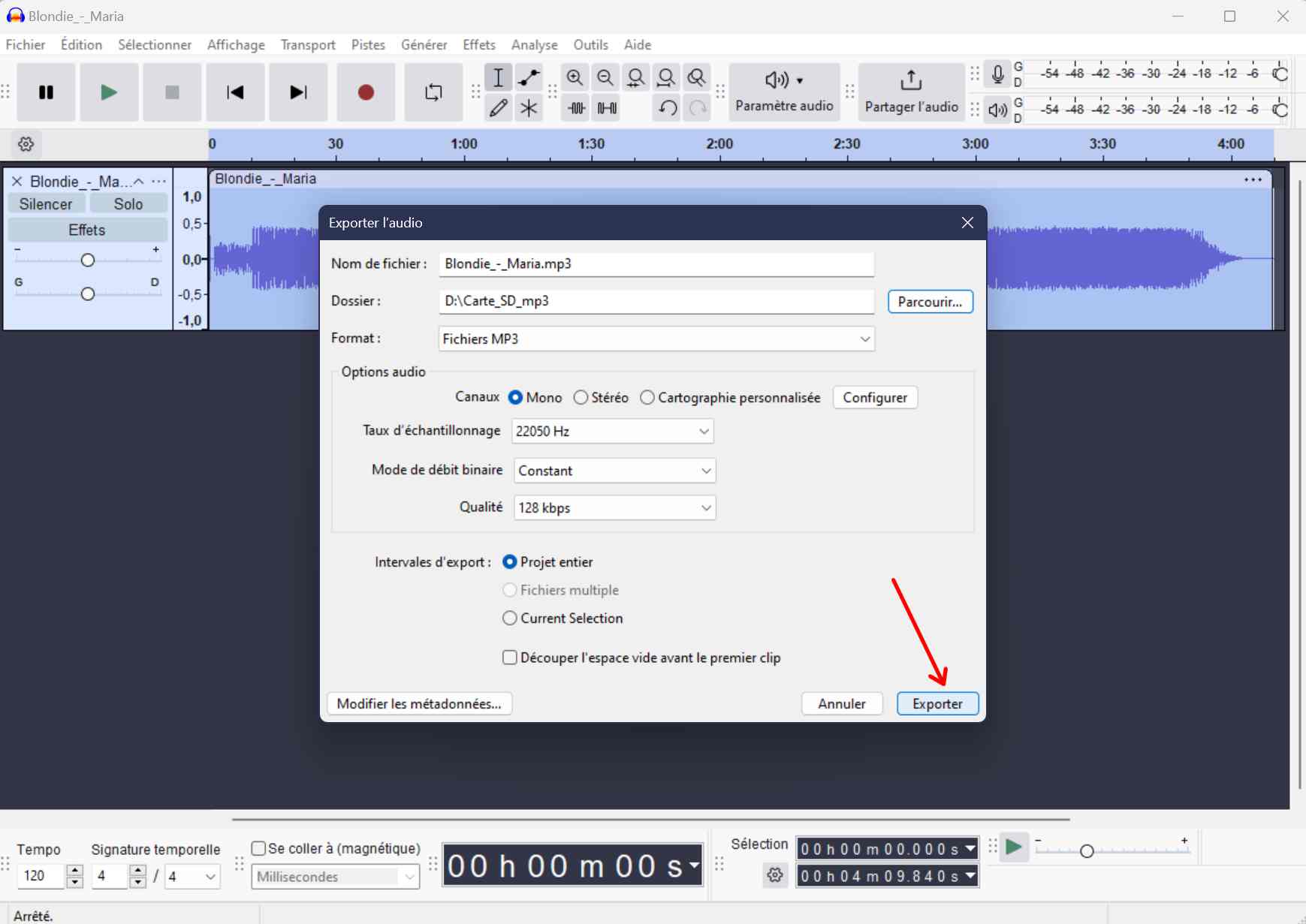The width and height of the screenshot is (1306, 924).
Task: Select Current Selection export range
Action: point(563,619)
